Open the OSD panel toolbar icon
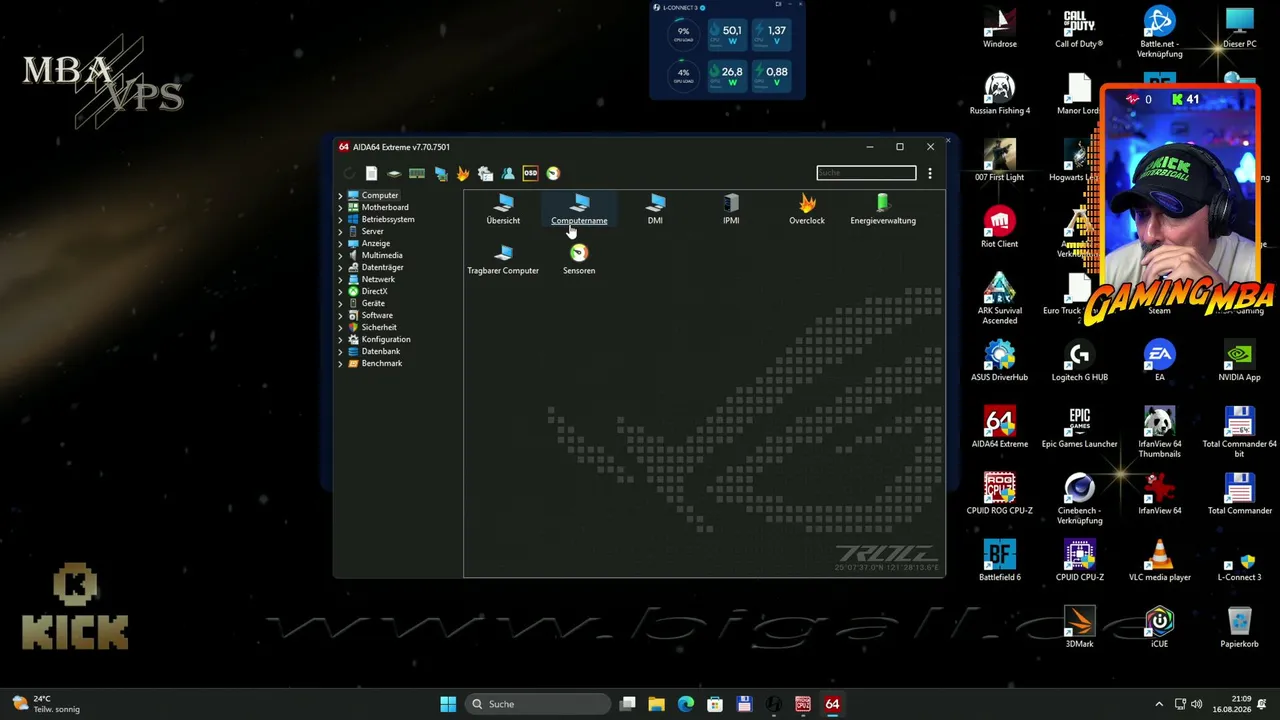 point(530,173)
